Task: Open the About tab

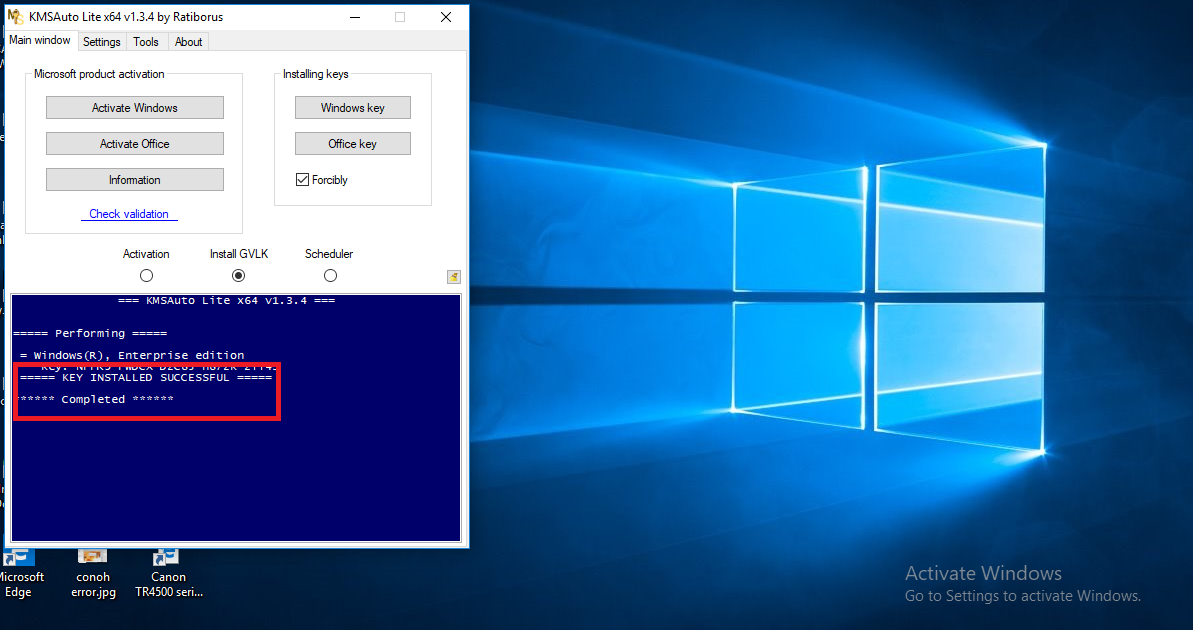Action: tap(188, 42)
